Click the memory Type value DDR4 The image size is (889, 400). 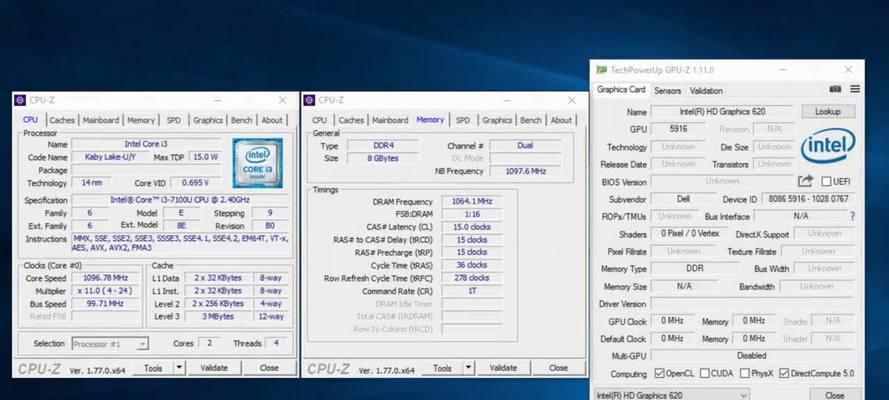(x=383, y=146)
